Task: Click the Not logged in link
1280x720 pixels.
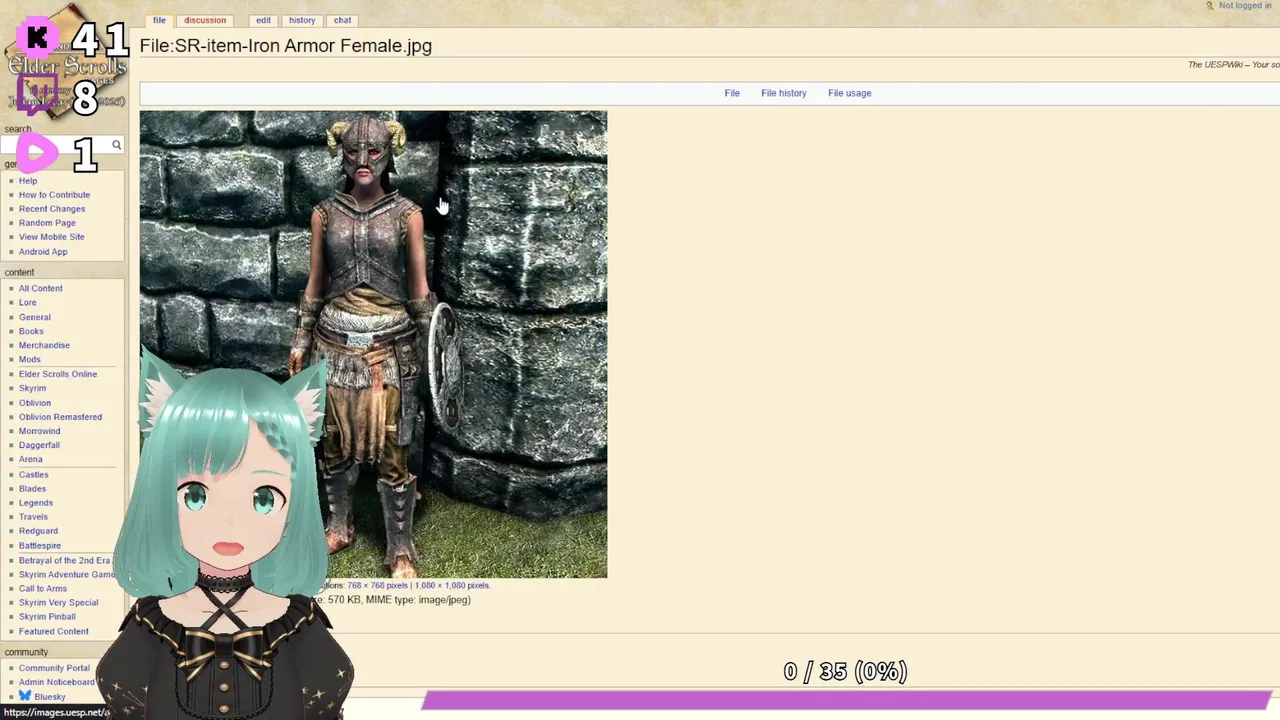Action: click(1245, 6)
